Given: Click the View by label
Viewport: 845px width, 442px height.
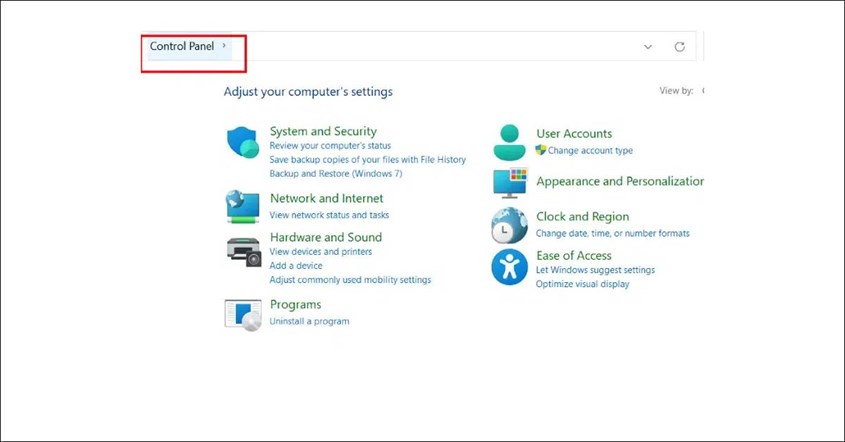Looking at the screenshot, I should (x=676, y=91).
